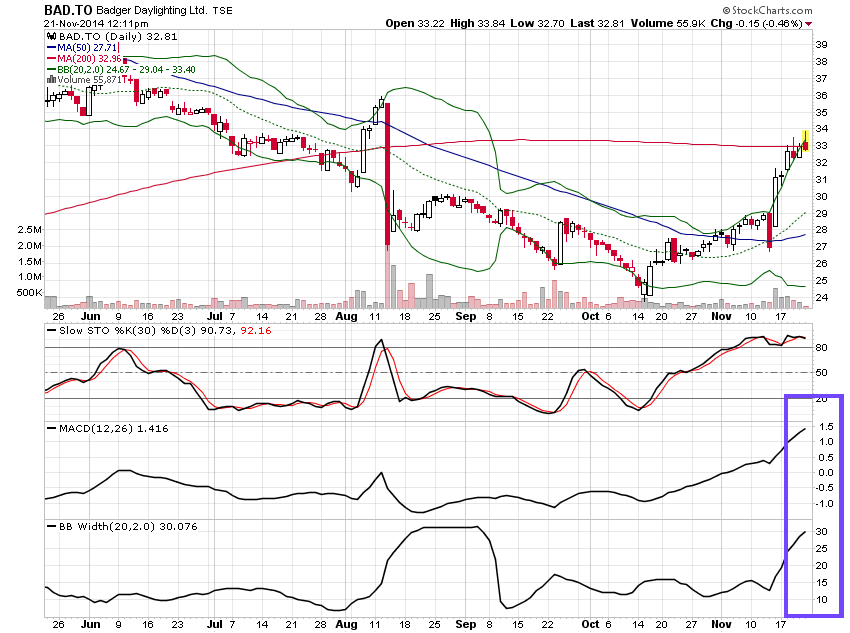850x633 pixels.
Task: Click the 1.5M volume axis label
Action: pyautogui.click(x=29, y=262)
